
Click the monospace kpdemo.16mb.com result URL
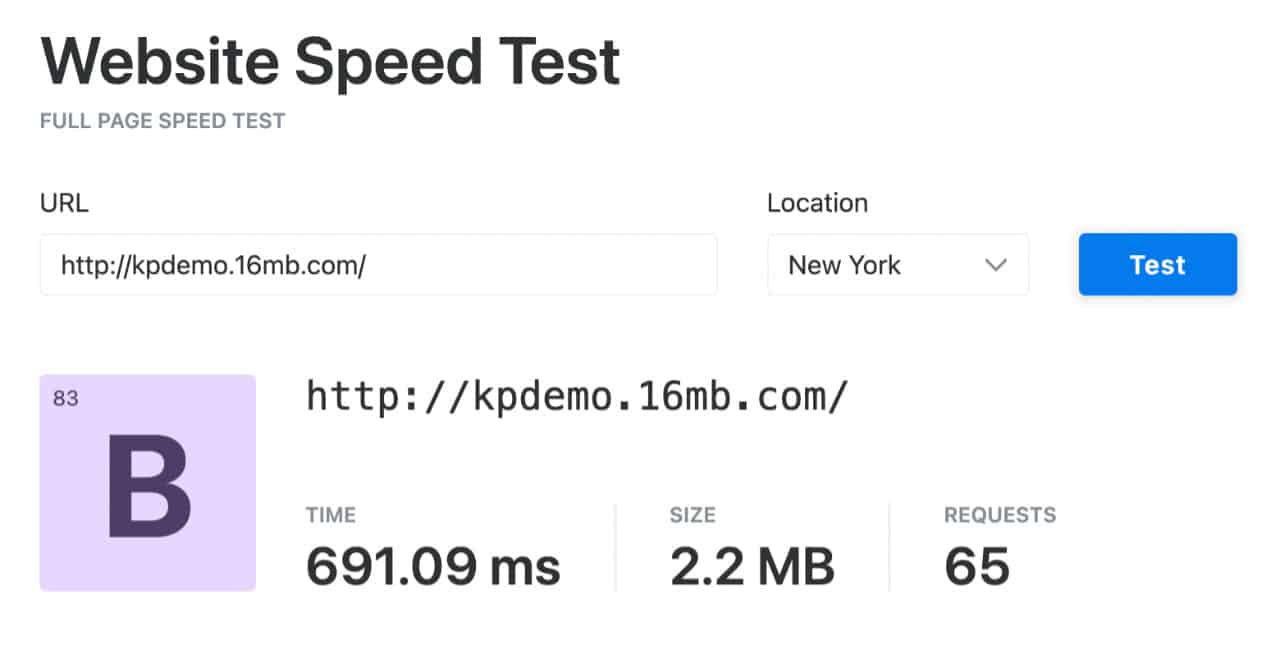click(x=576, y=397)
